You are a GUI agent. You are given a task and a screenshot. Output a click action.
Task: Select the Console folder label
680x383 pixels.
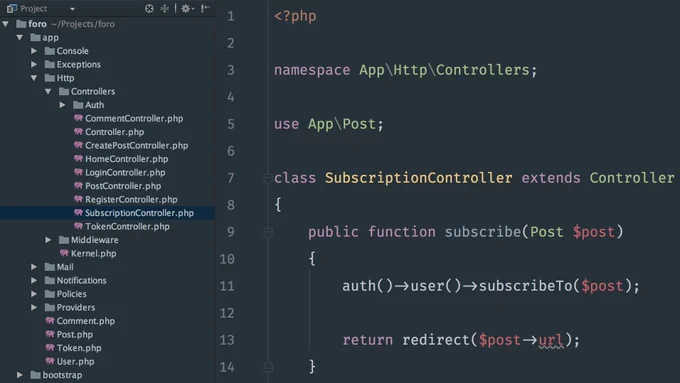(x=72, y=51)
